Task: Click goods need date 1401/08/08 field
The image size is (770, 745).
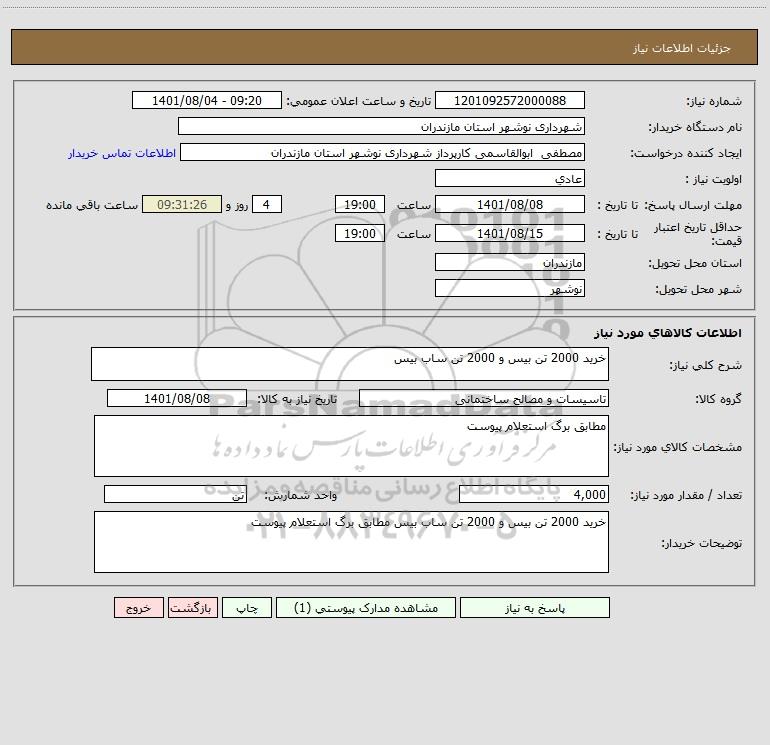Action: click(x=177, y=398)
